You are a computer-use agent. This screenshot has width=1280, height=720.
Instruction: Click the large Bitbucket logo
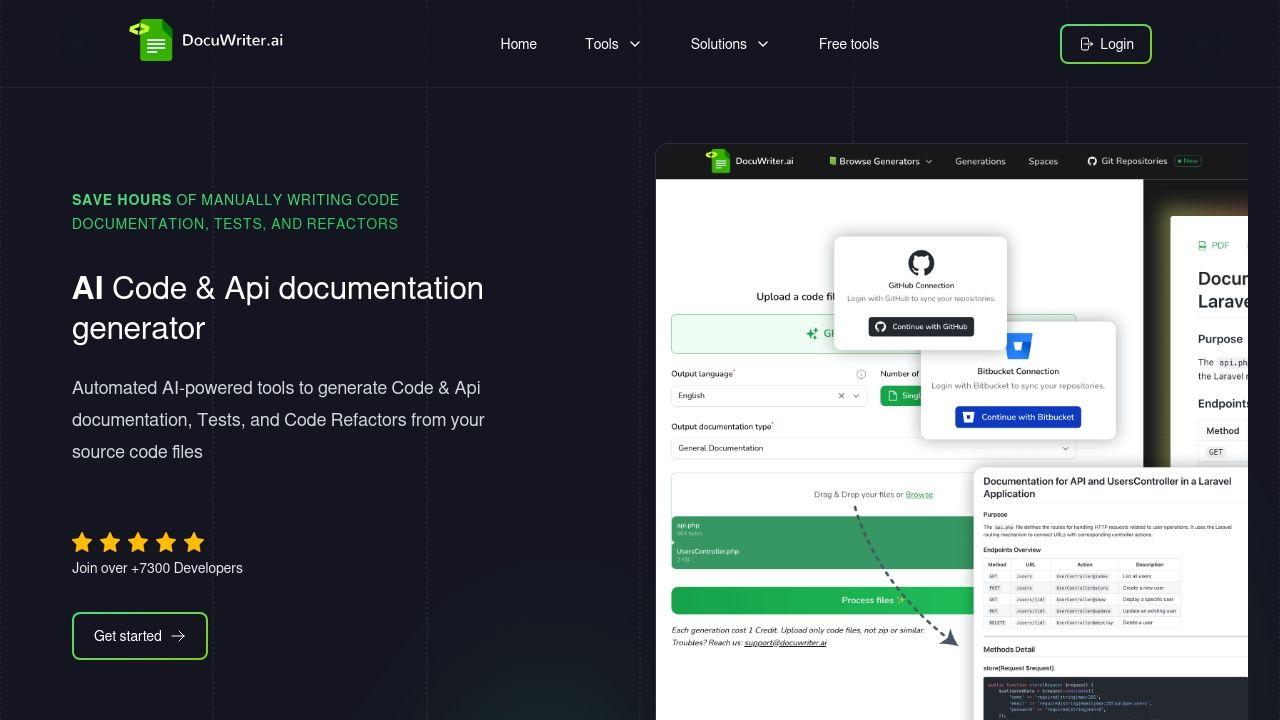(1018, 346)
